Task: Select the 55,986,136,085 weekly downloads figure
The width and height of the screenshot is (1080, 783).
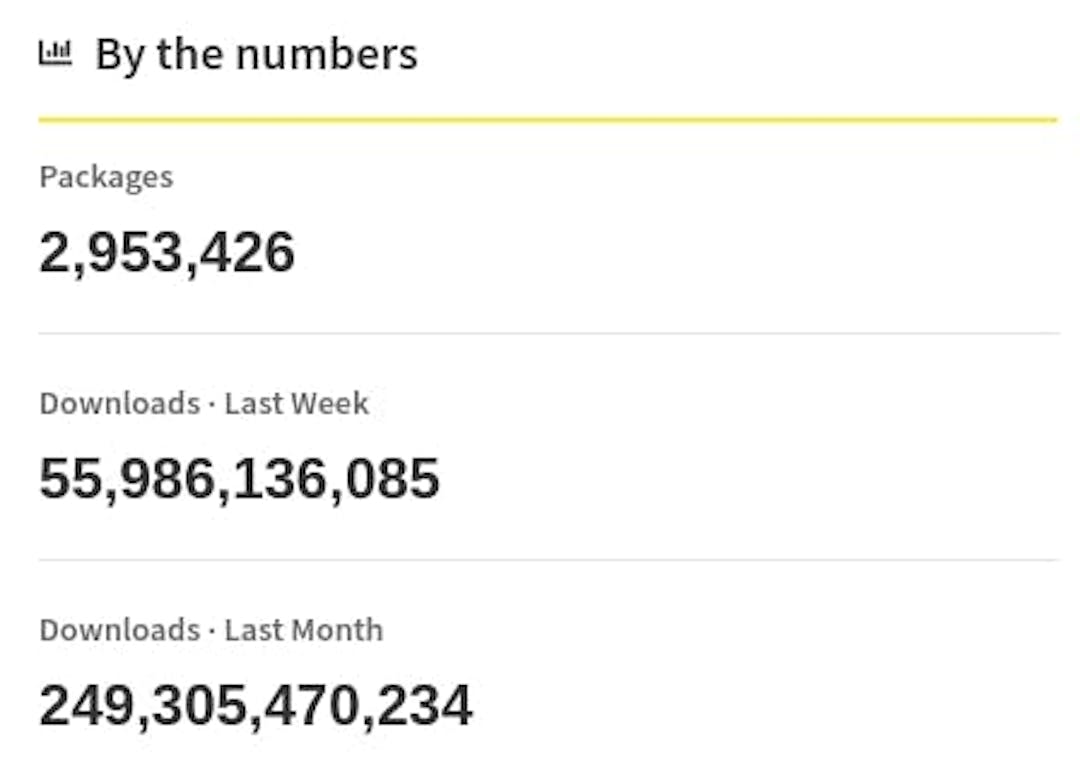Action: [x=239, y=479]
